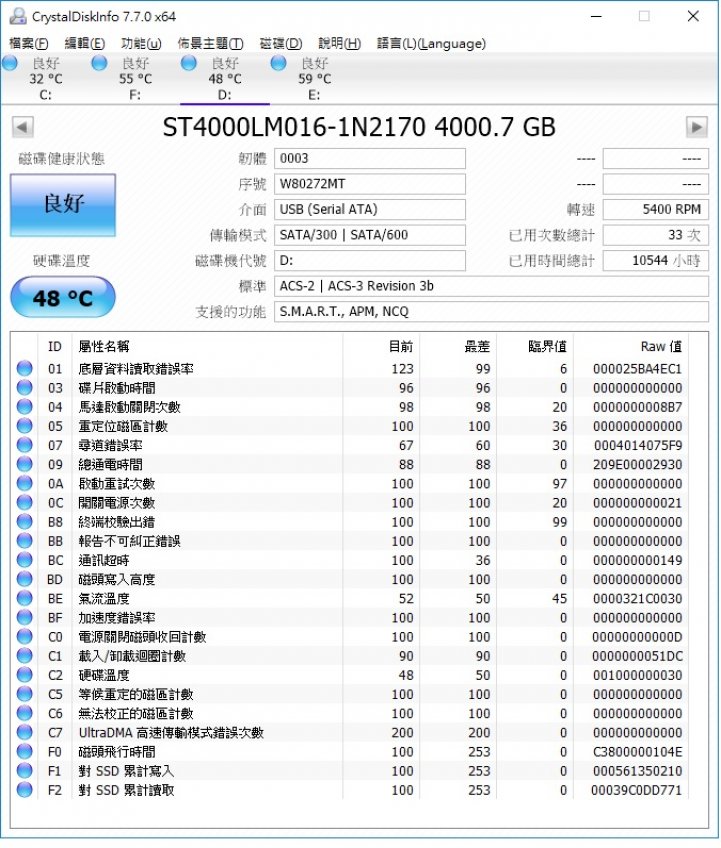Click the interface field USB (Serial ATA)
This screenshot has width=721, height=848.
pos(370,209)
